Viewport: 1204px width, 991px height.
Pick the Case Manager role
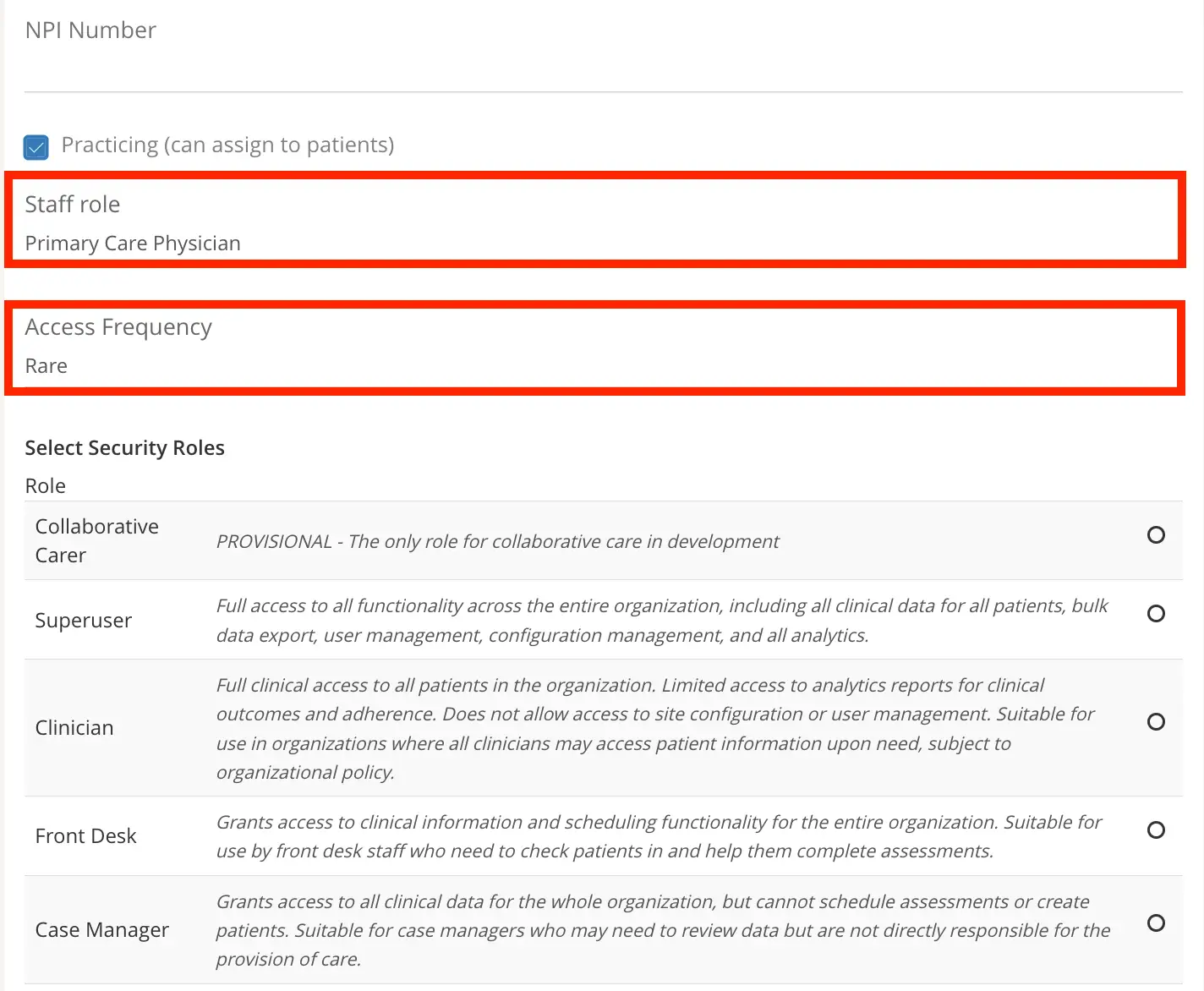[1156, 923]
